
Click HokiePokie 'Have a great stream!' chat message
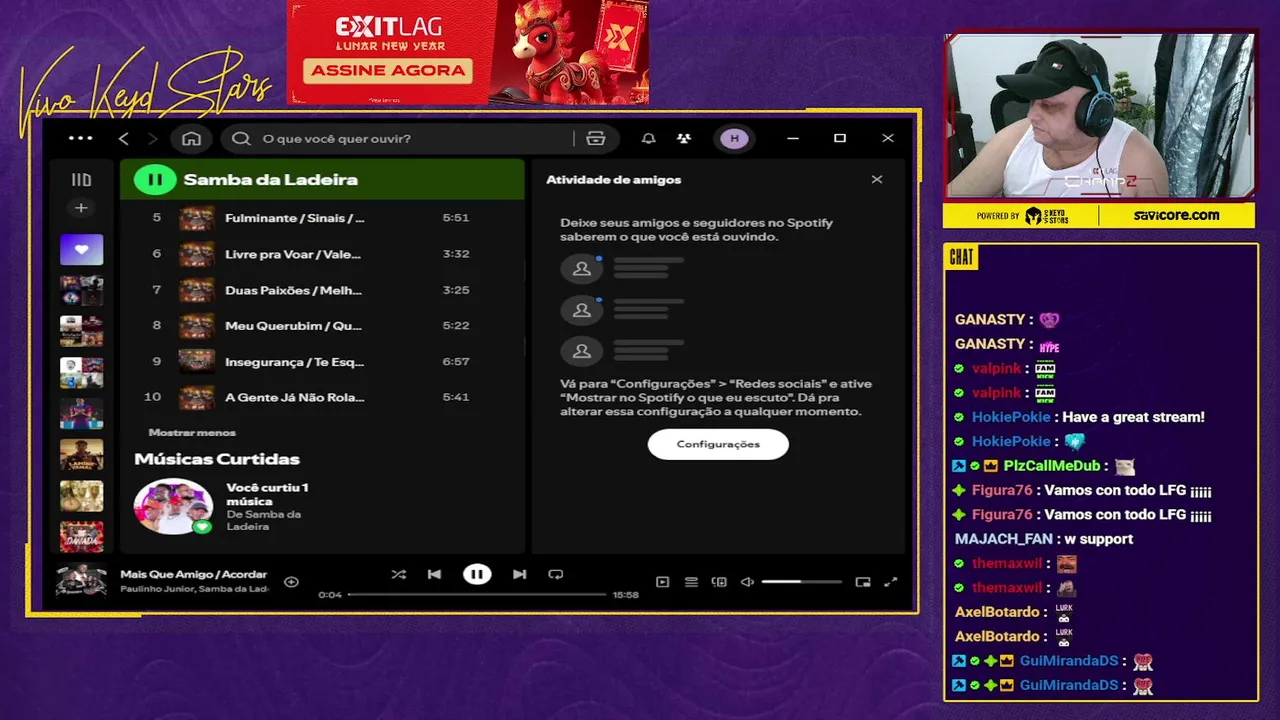tap(1133, 417)
